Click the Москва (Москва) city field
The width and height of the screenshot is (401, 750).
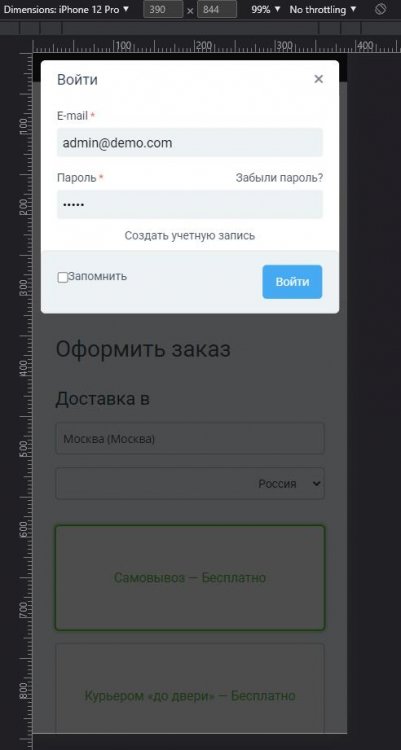pyautogui.click(x=190, y=439)
